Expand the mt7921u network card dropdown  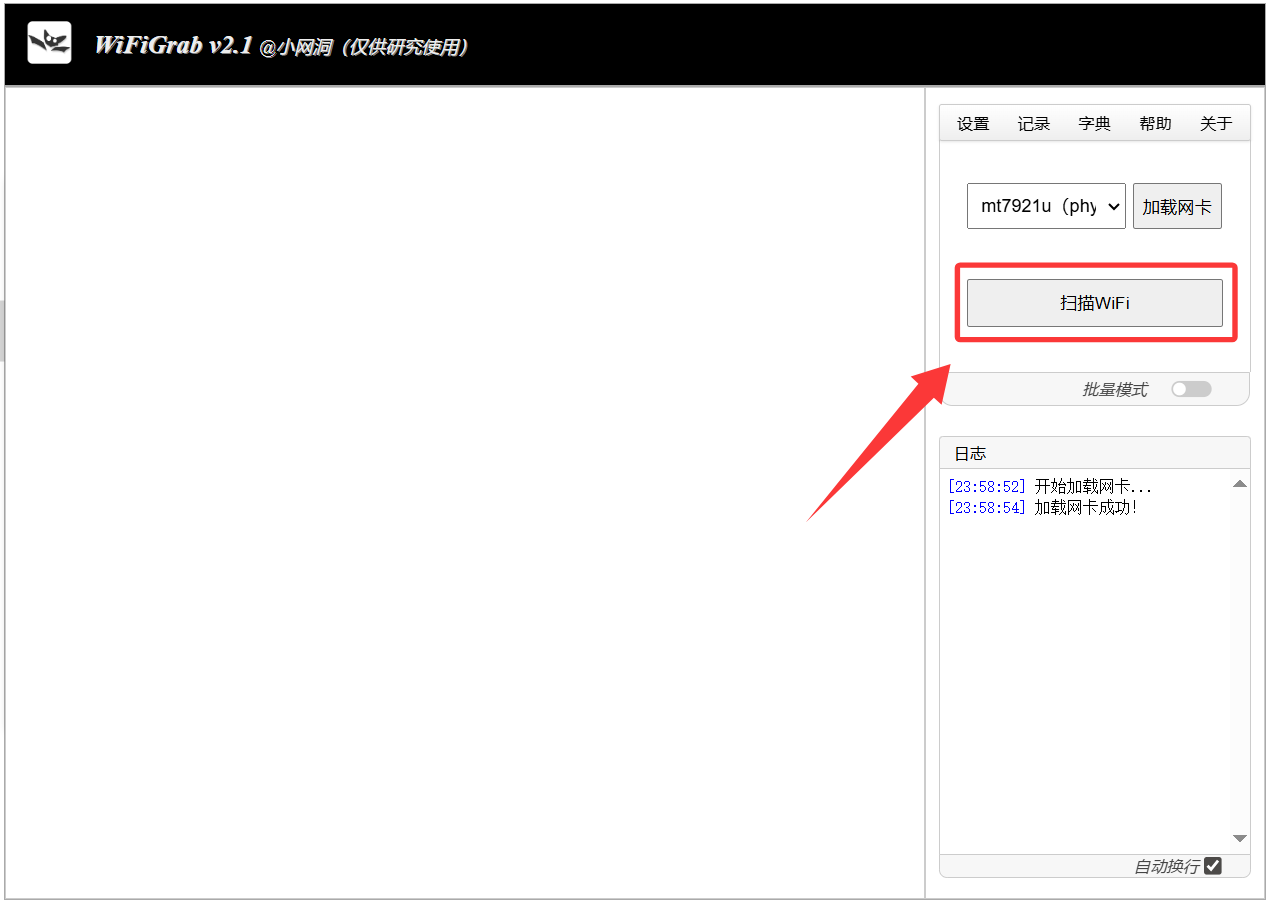pos(1046,206)
